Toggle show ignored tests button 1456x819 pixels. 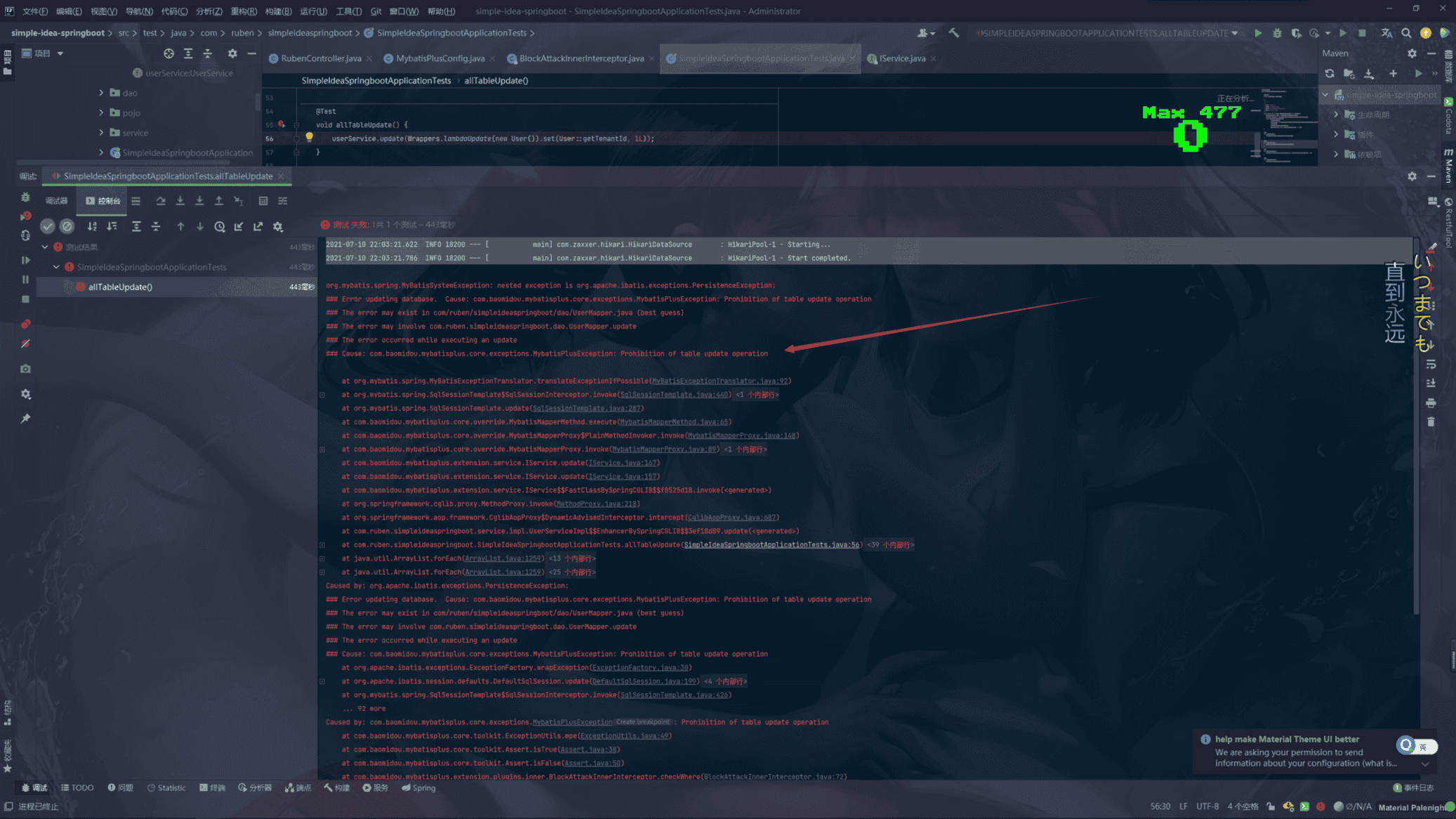pyautogui.click(x=67, y=226)
